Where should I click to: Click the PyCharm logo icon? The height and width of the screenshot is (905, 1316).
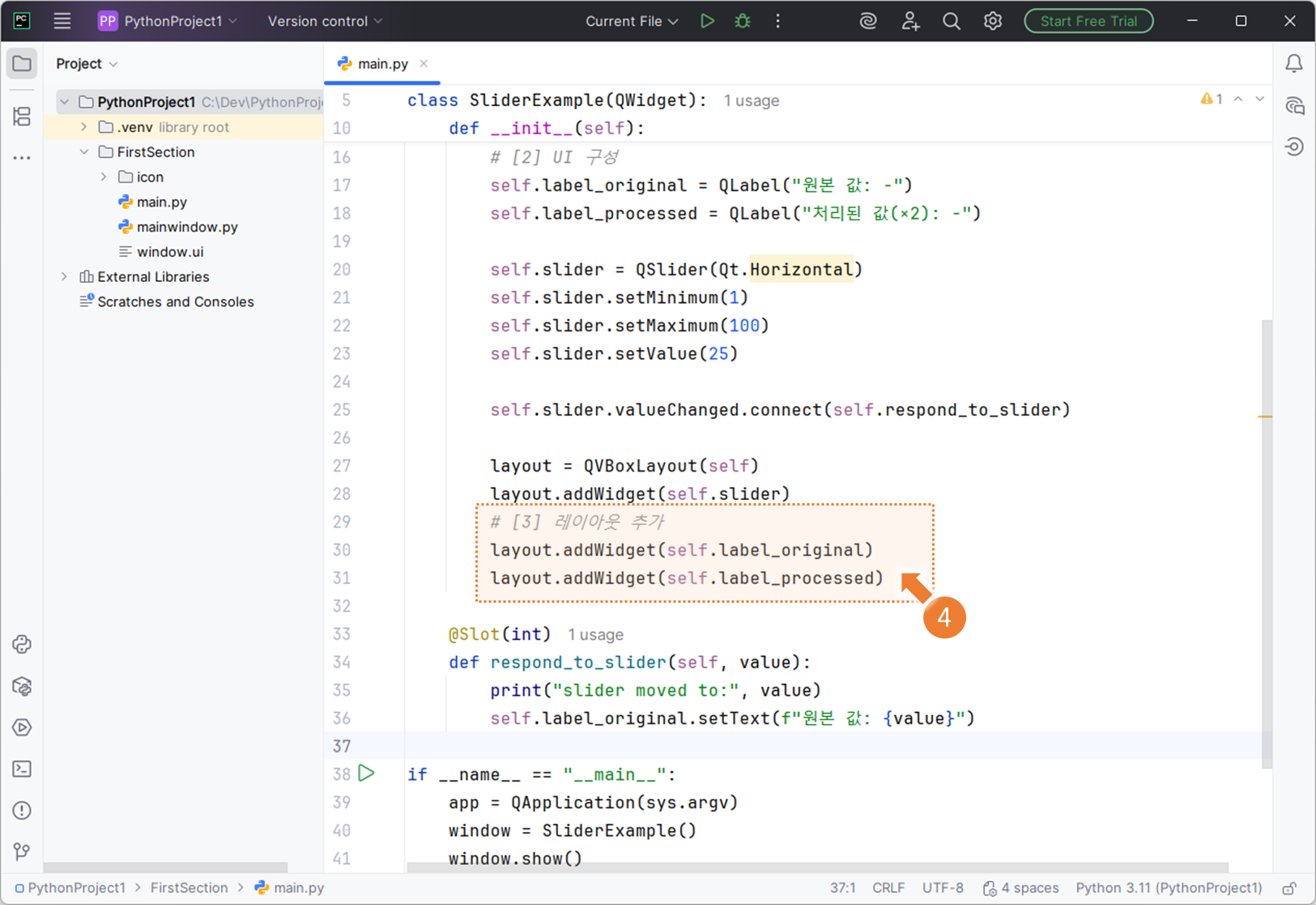point(22,21)
